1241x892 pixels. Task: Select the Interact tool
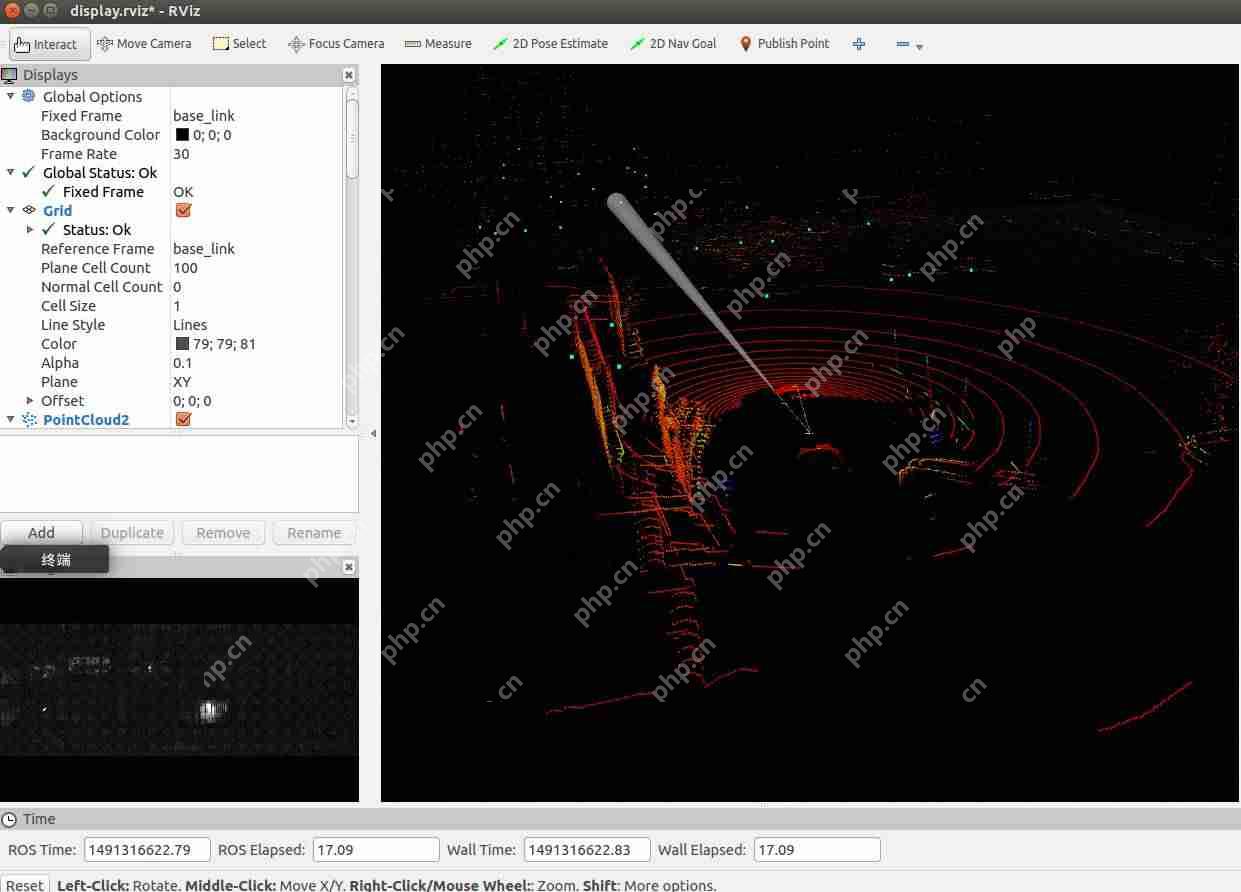coord(46,44)
